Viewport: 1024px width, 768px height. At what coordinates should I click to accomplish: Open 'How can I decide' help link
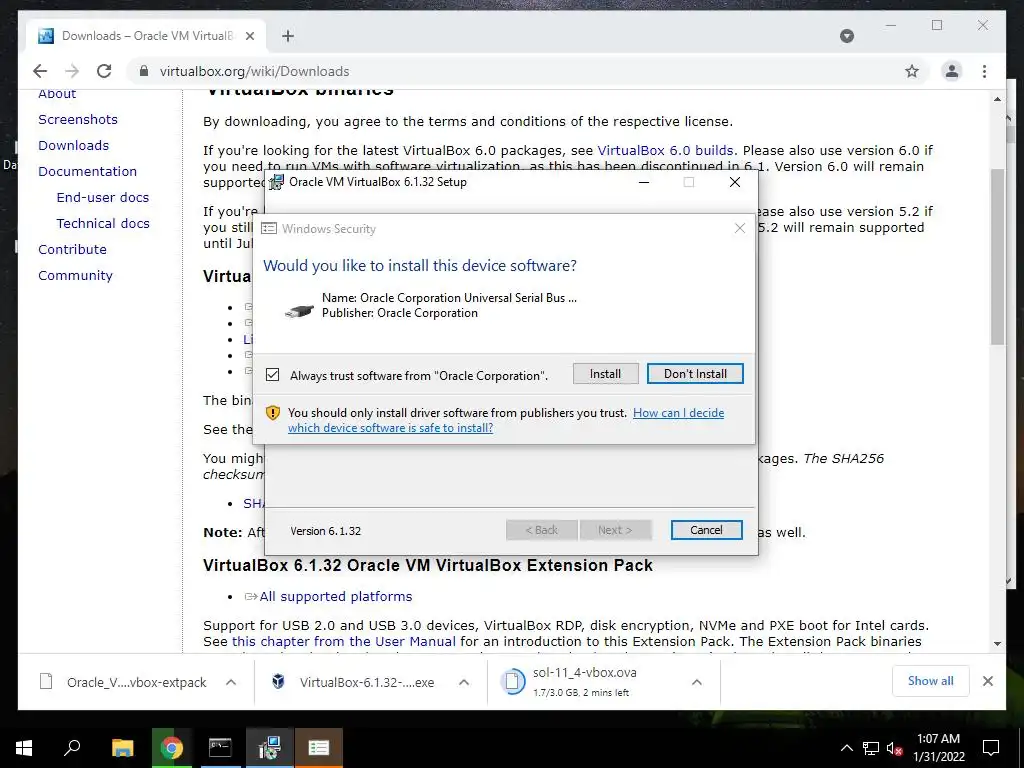click(x=679, y=413)
